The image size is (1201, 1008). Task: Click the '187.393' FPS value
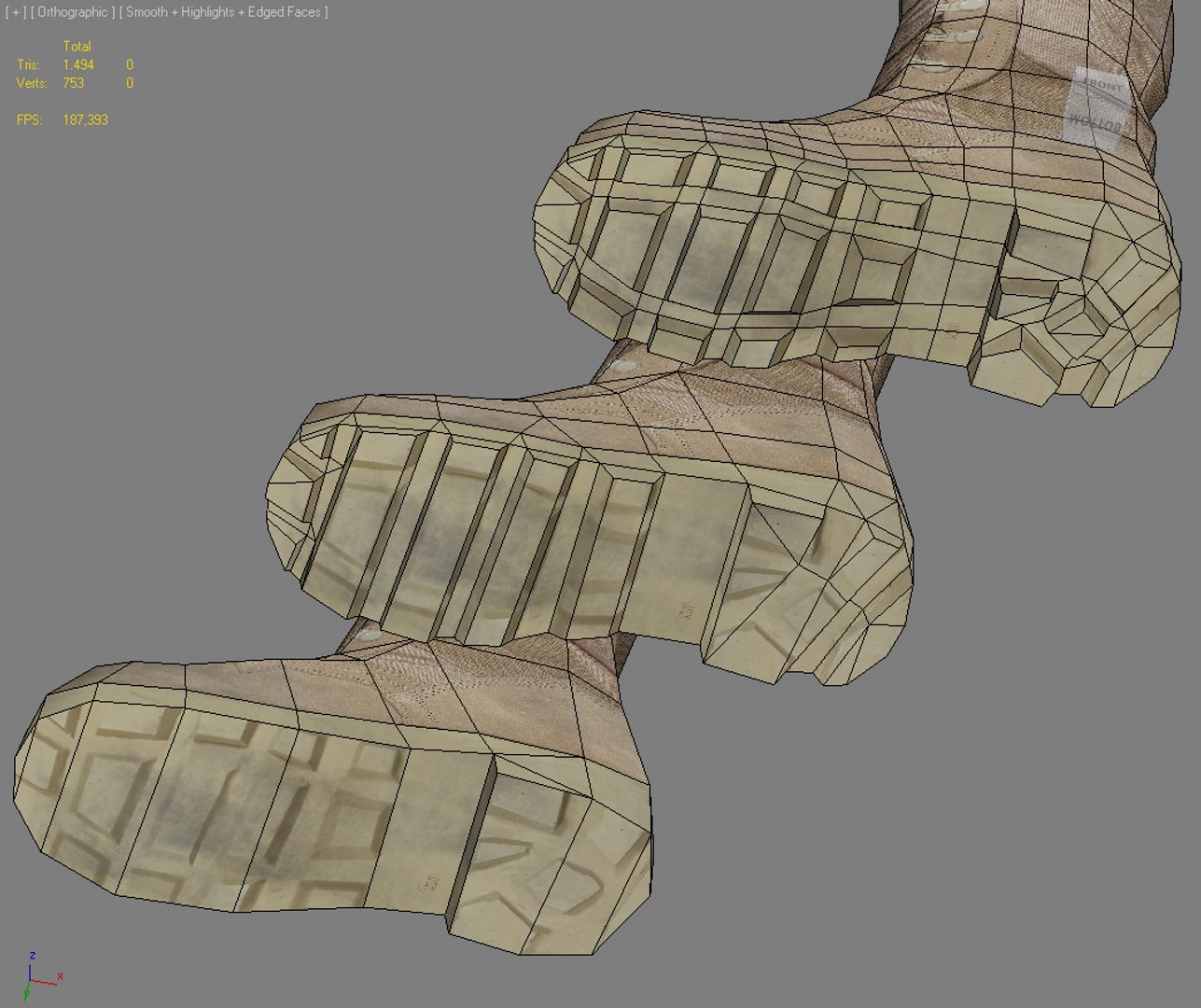click(x=85, y=120)
